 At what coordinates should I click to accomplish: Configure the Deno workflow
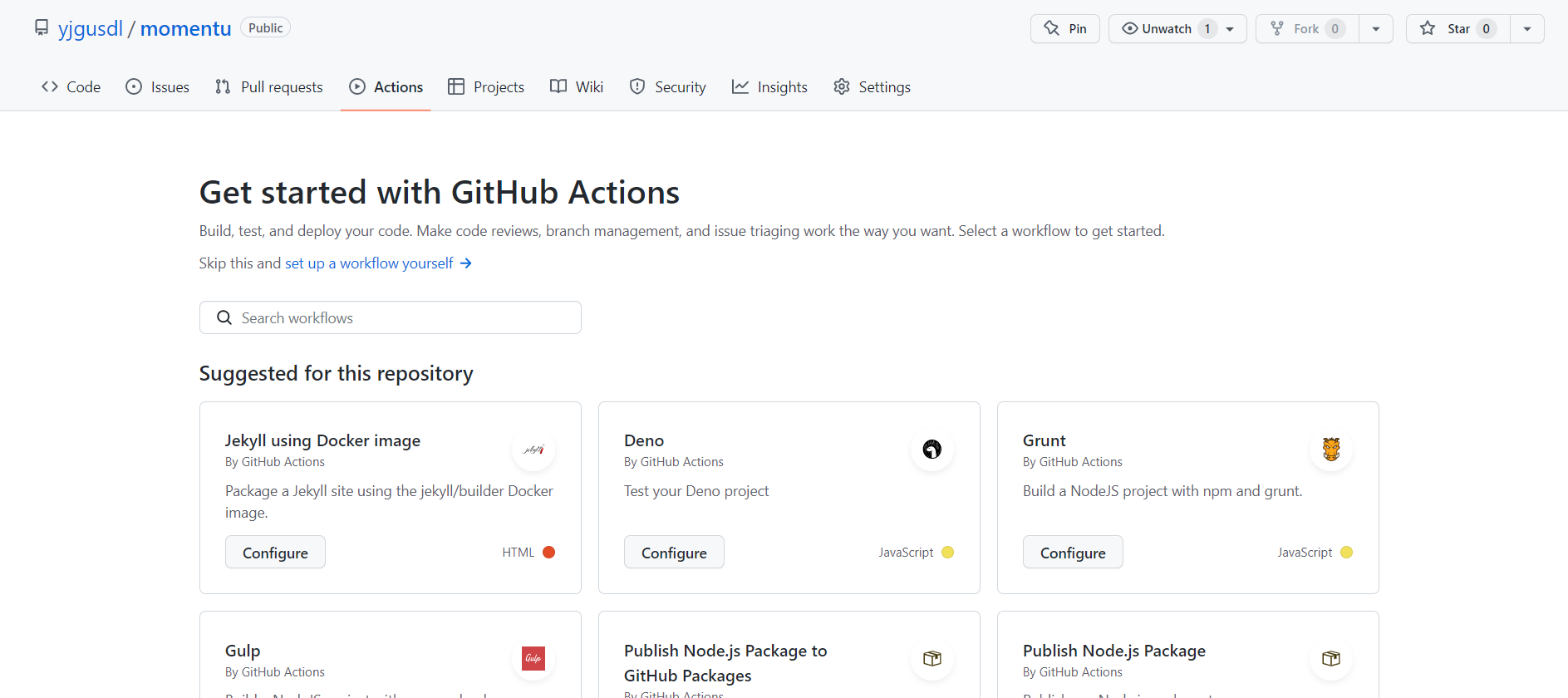pyautogui.click(x=674, y=553)
